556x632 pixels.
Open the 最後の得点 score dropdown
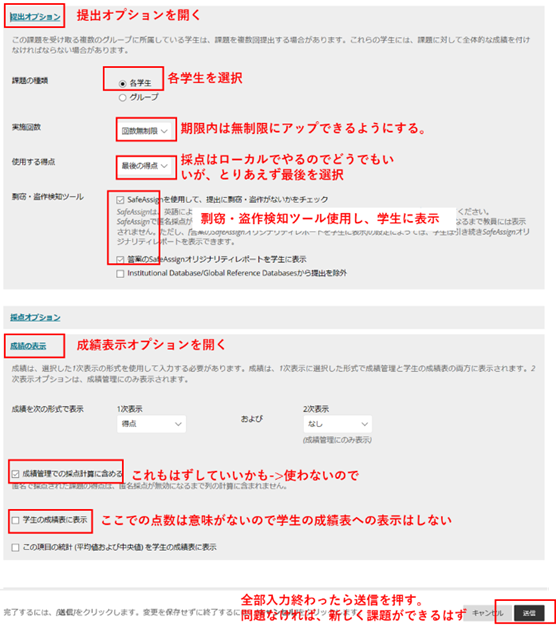(145, 166)
